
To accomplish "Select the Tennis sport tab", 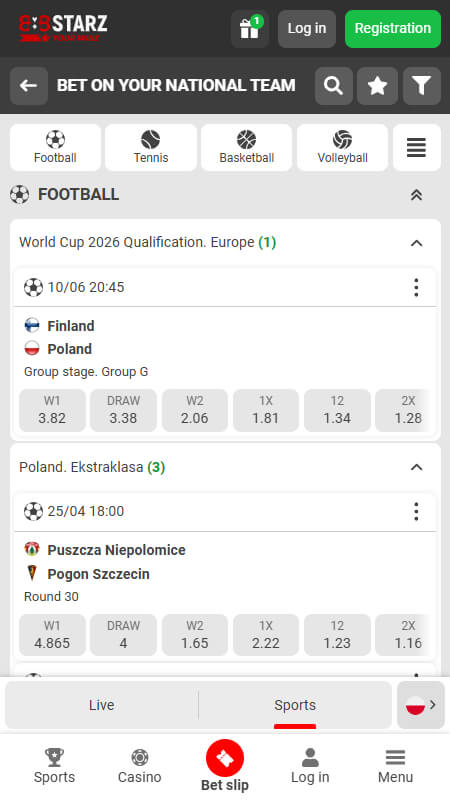I will point(151,147).
